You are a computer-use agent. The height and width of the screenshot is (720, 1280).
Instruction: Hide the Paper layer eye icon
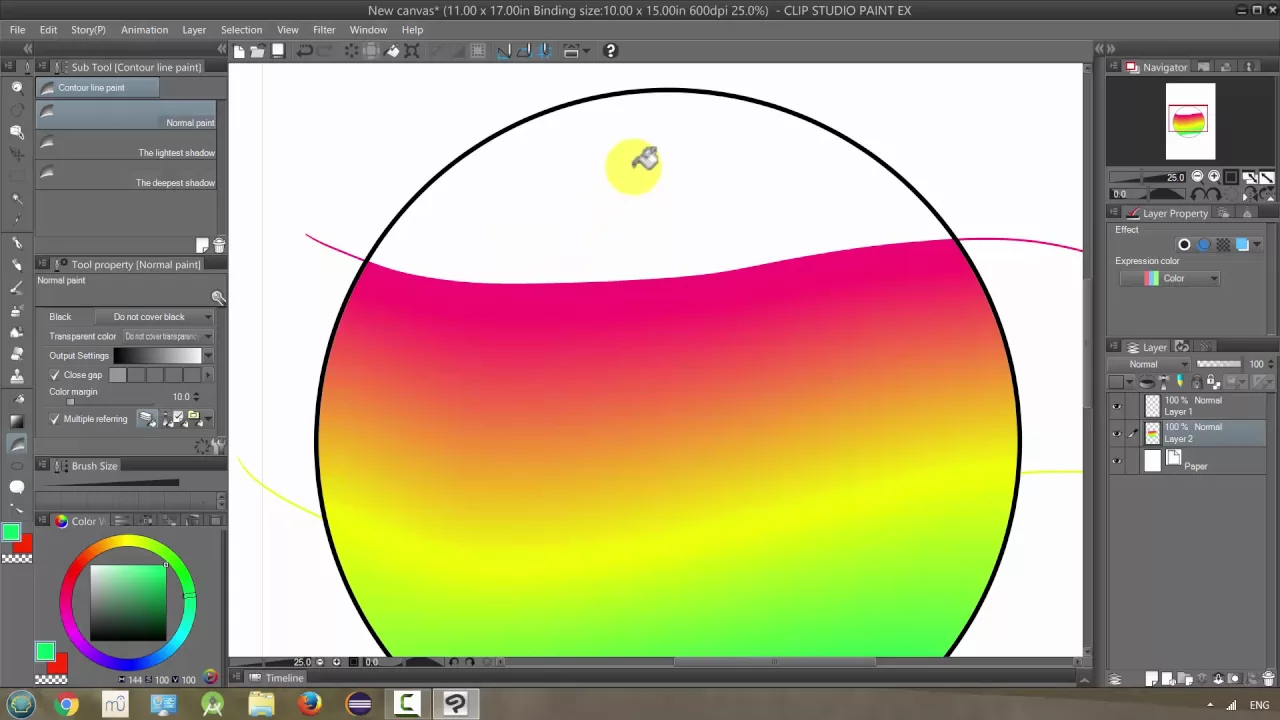pyautogui.click(x=1116, y=461)
